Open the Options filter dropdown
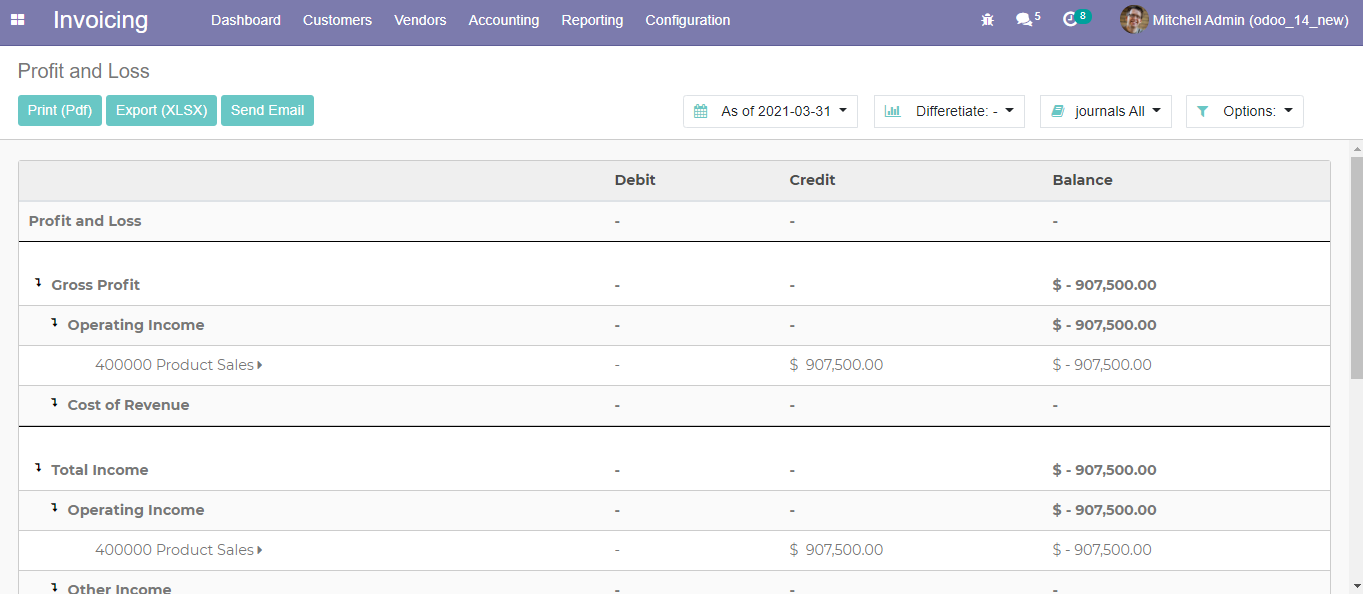1363x594 pixels. pyautogui.click(x=1244, y=111)
